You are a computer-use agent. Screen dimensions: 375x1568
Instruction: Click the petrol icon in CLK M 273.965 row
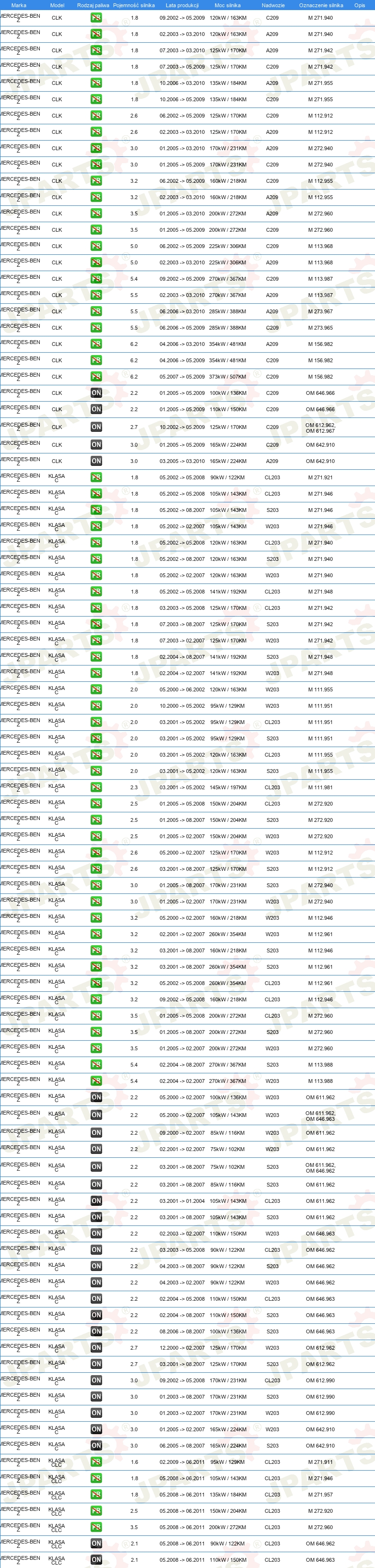coord(96,328)
